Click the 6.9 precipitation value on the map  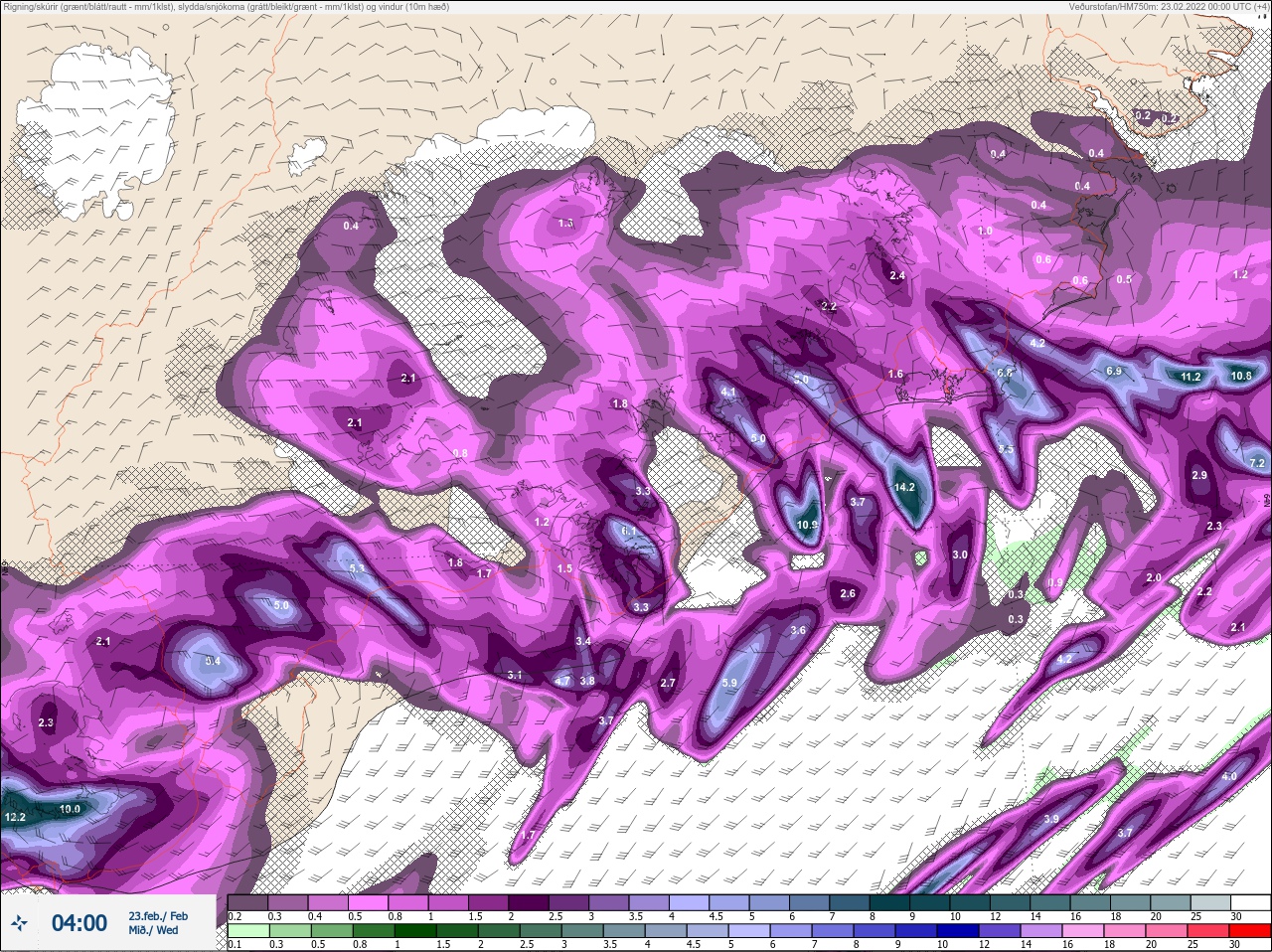coord(1114,372)
